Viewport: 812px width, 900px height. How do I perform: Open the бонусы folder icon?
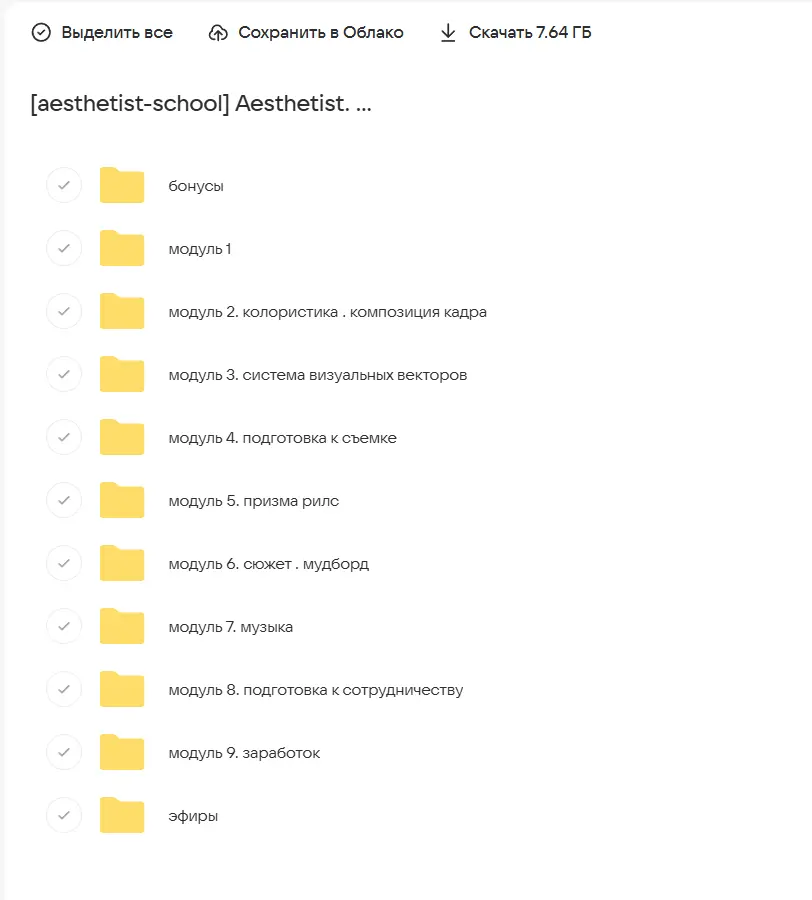point(122,186)
